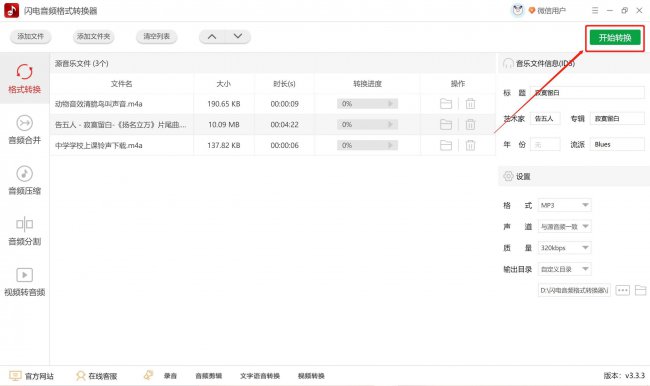The width and height of the screenshot is (650, 386).
Task: Click the progress bar of 中学学校上课铃声下载.m4a
Action: click(367, 145)
